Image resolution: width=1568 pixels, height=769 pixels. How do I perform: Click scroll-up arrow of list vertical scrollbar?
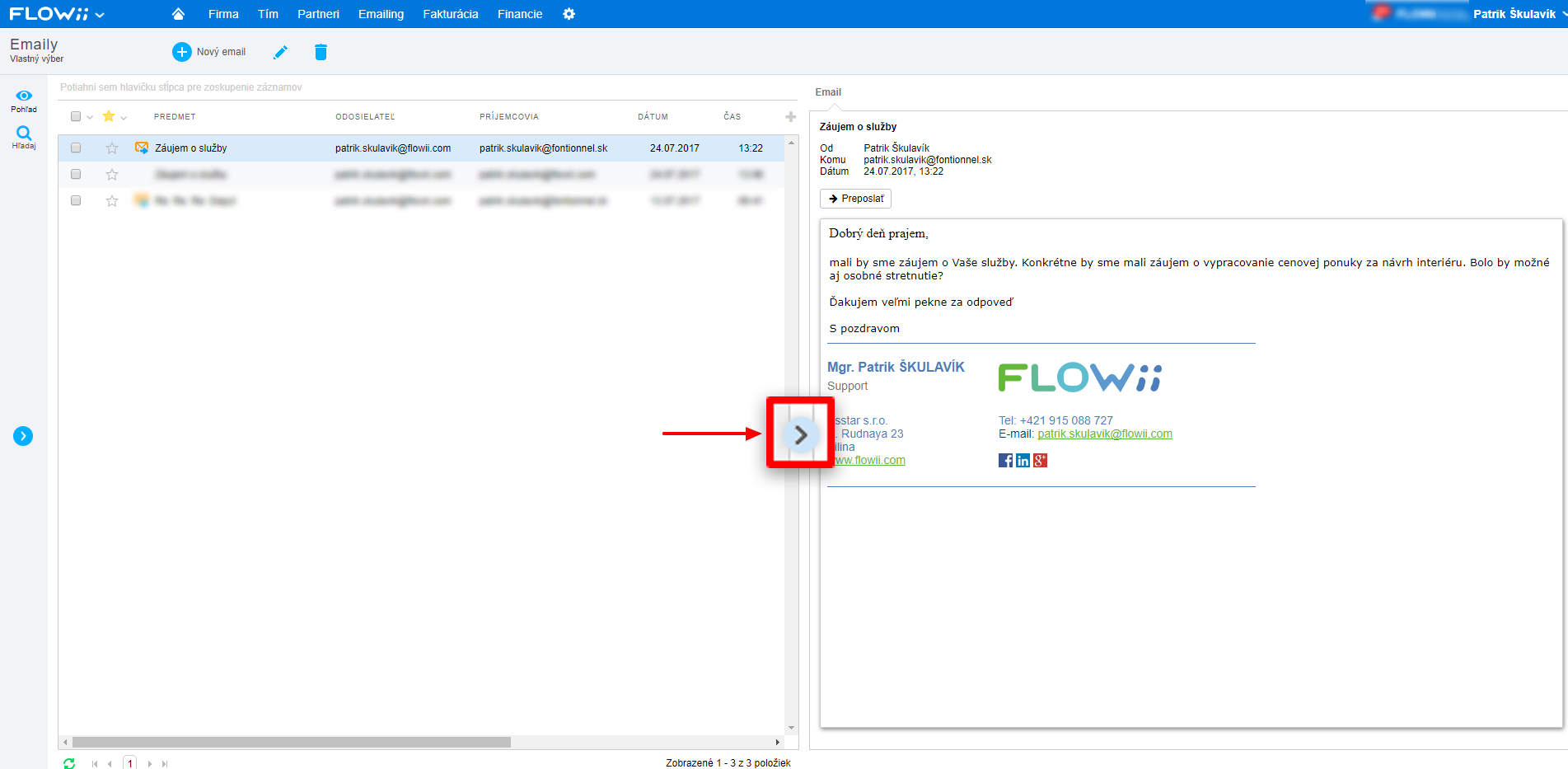[791, 143]
